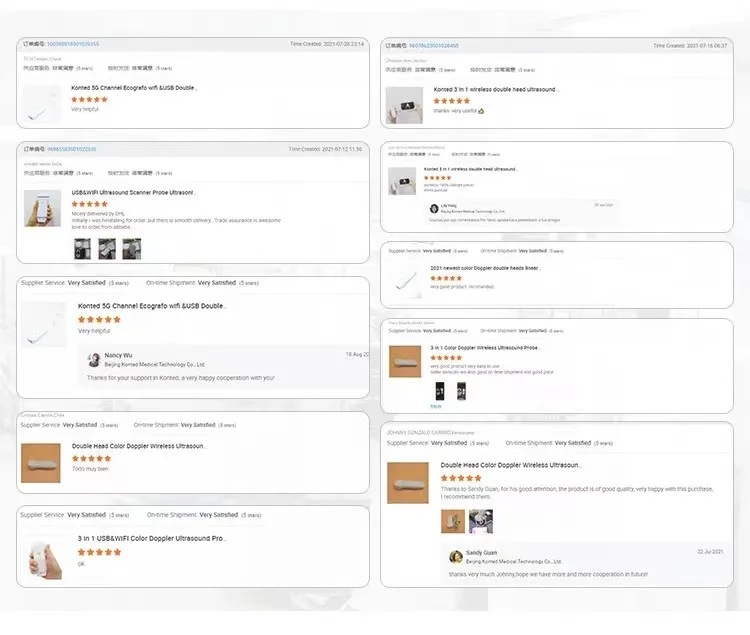This screenshot has width=750, height=635.
Task: Open third photo in USB&WIFI Scanner Probe review
Action: [131, 248]
